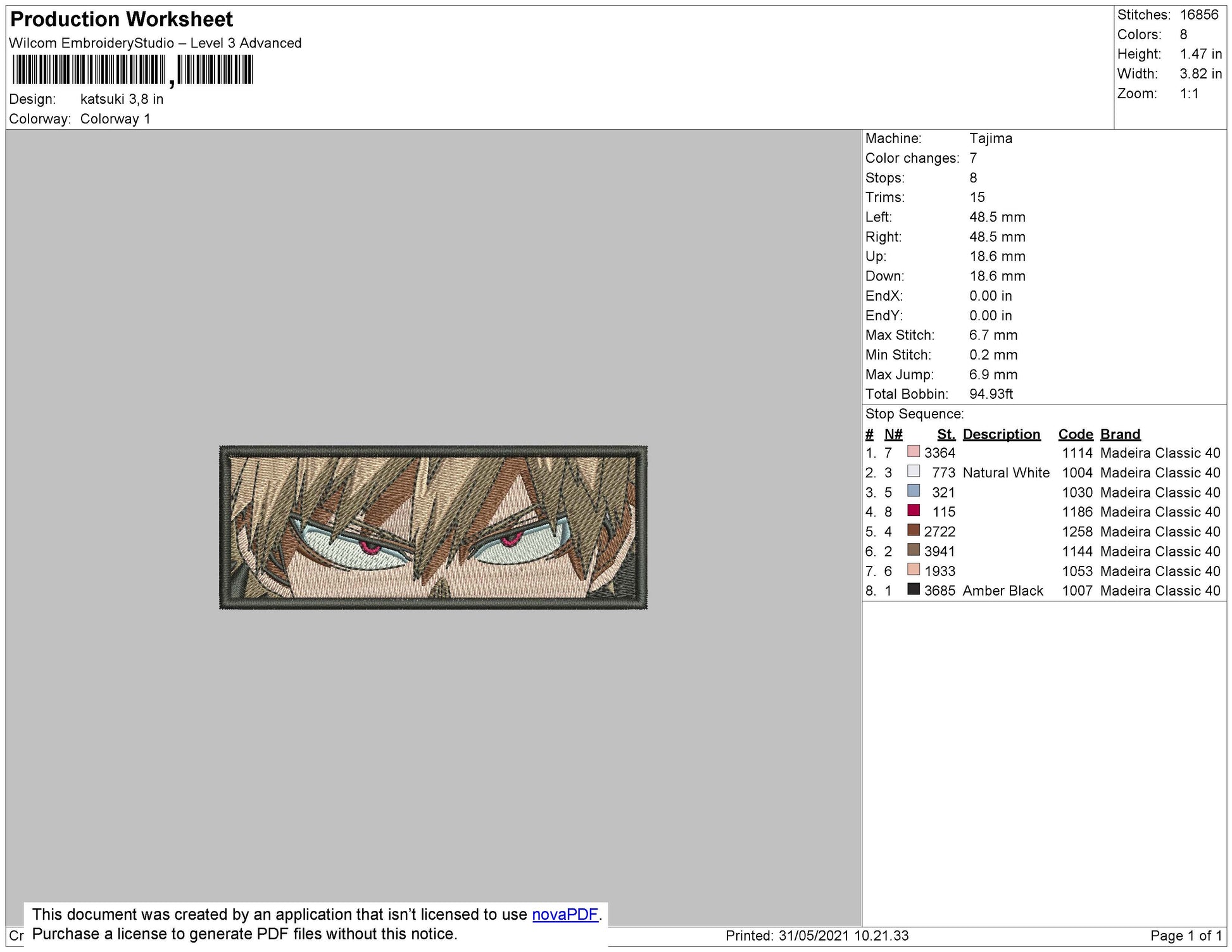Click the pink swatch for code 1114
This screenshot has width=1232, height=952.
[x=914, y=452]
